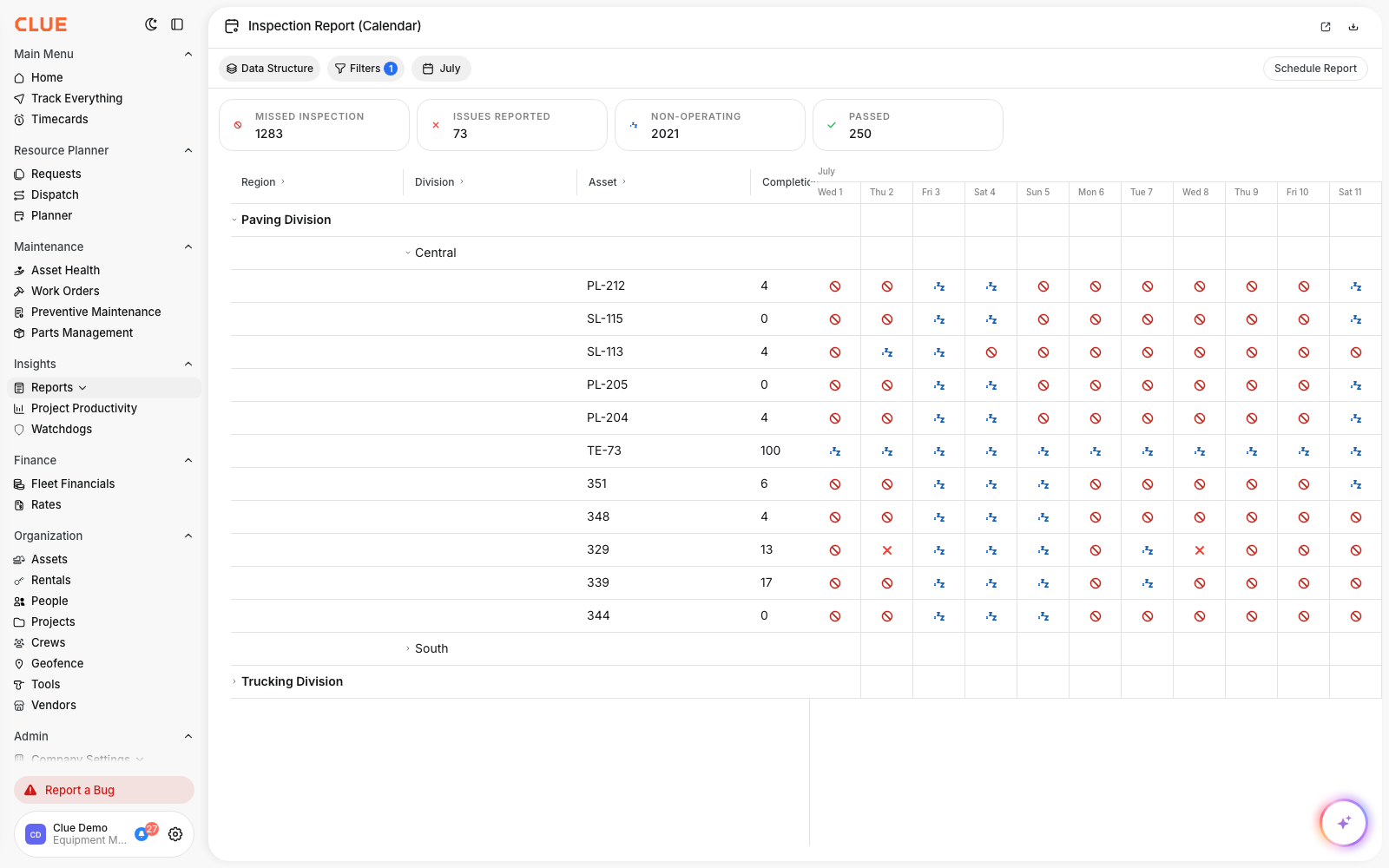Image resolution: width=1389 pixels, height=868 pixels.
Task: Collapse the Resource Planner section
Action: (188, 150)
